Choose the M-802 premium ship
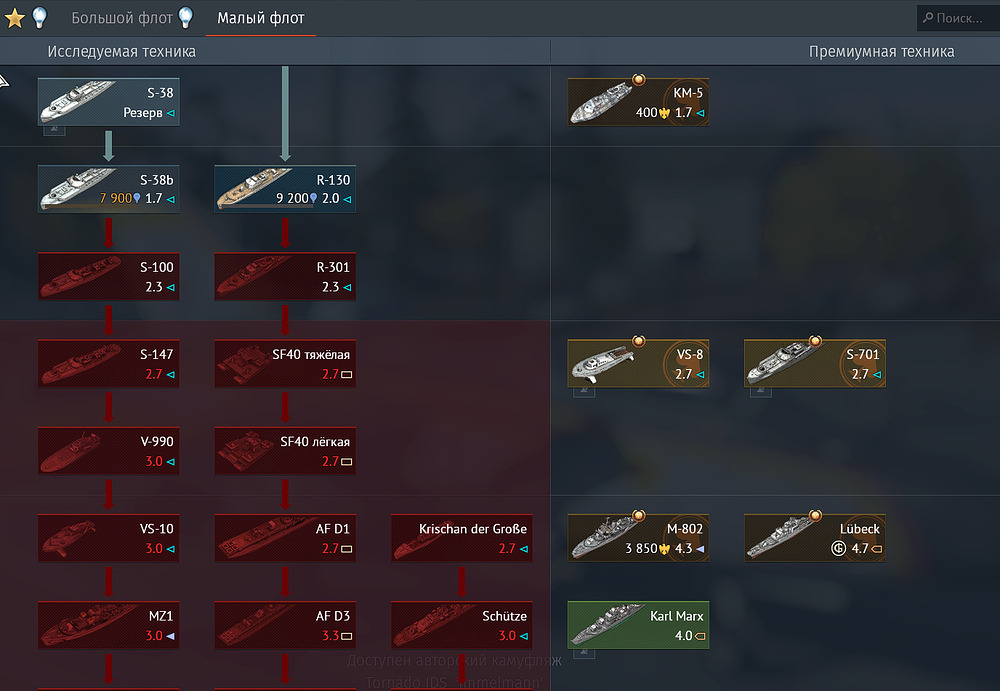 (638, 539)
